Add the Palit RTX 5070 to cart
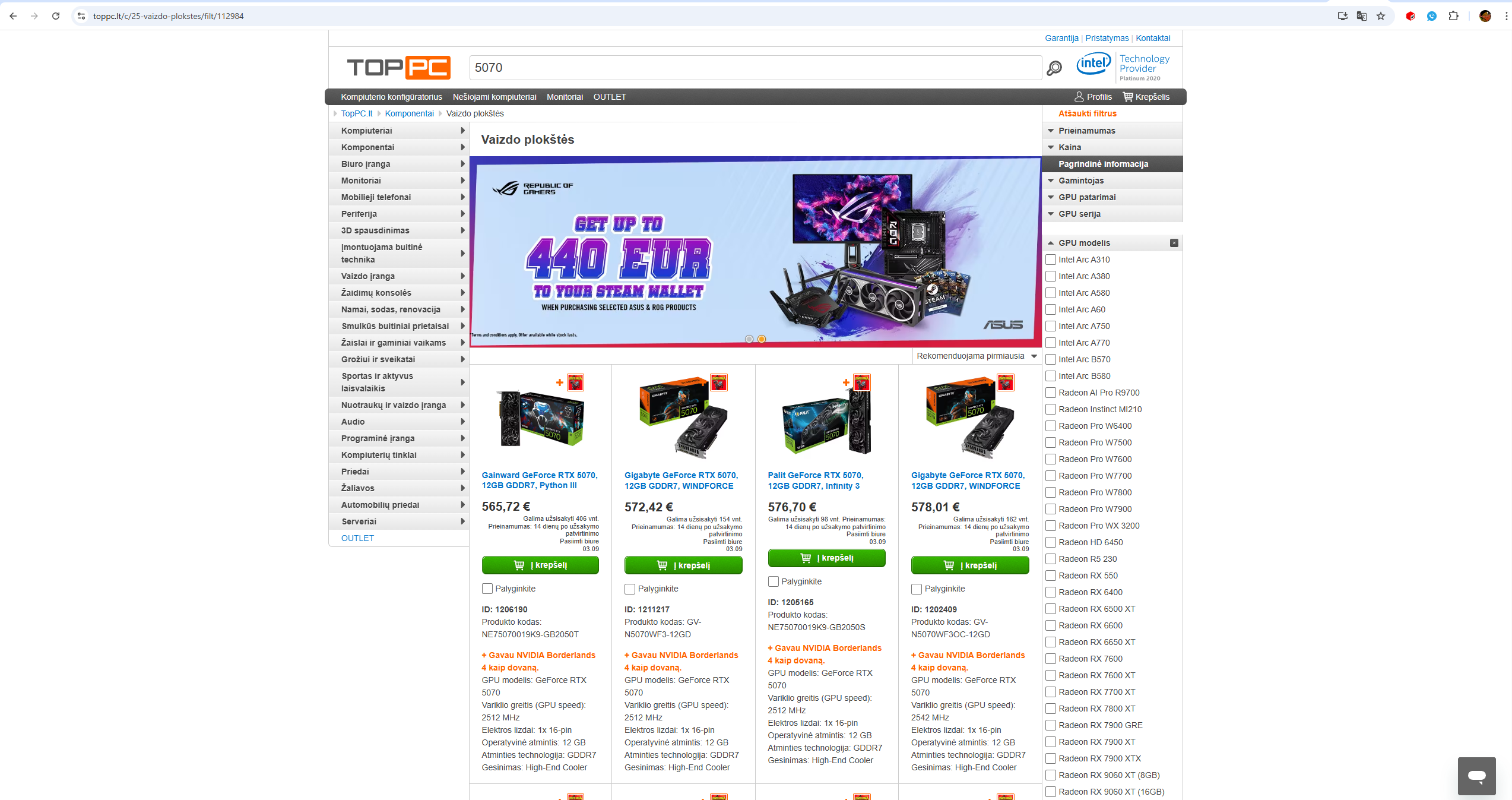 coord(826,558)
